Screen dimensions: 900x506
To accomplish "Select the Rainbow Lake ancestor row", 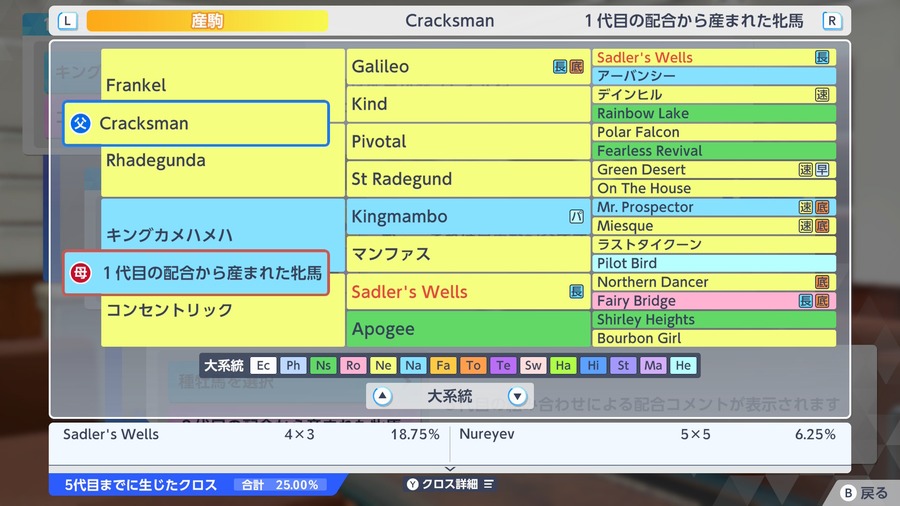I will coord(713,114).
